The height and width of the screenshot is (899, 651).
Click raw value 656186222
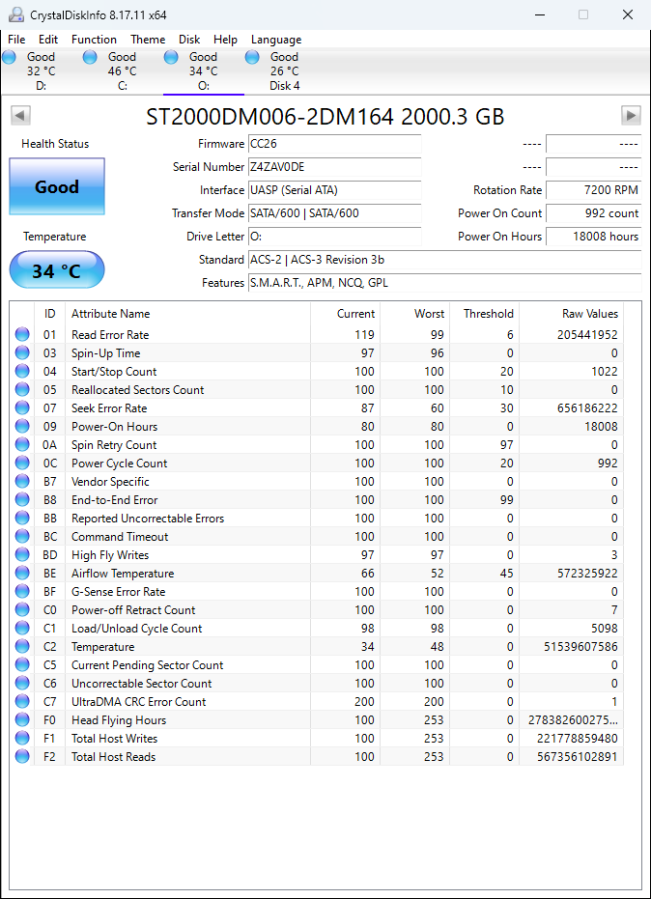(587, 408)
